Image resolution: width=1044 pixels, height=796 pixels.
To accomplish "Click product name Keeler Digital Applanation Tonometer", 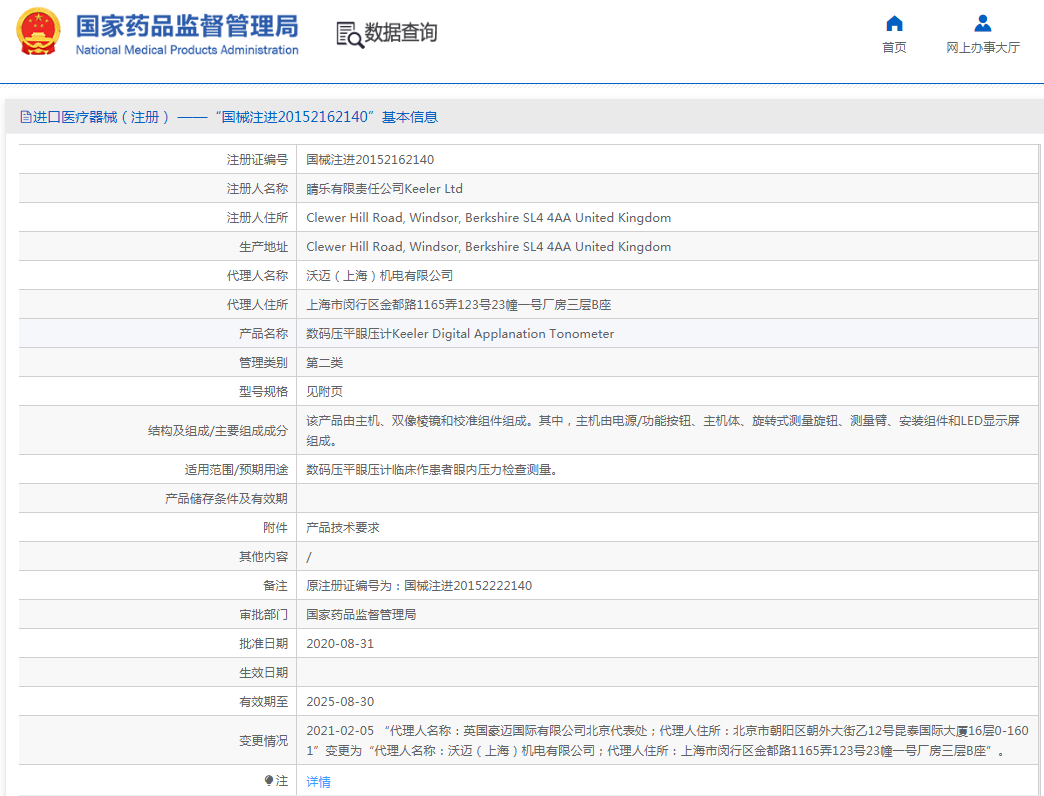I will [460, 333].
